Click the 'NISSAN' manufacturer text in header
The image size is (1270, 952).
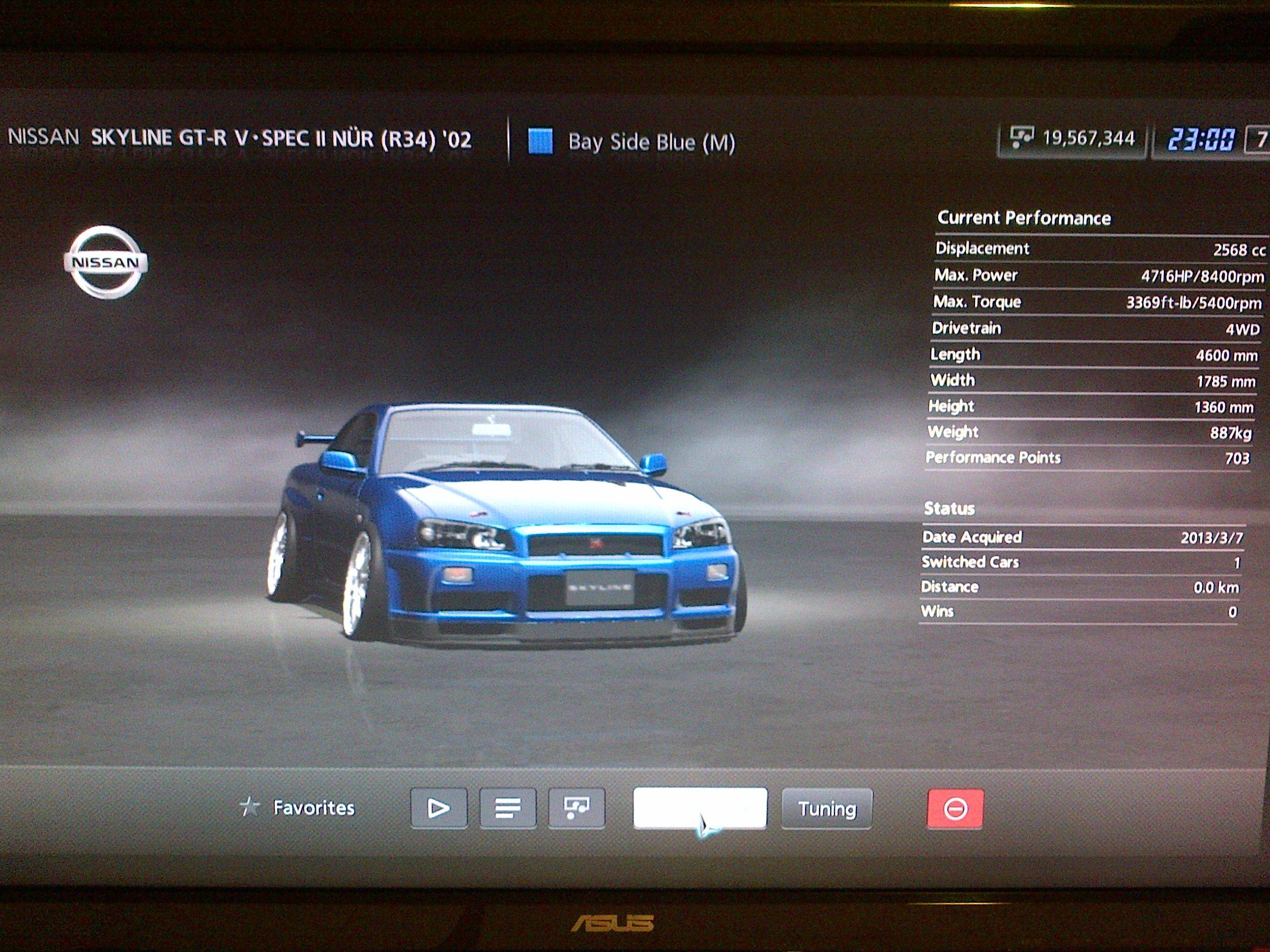point(43,136)
